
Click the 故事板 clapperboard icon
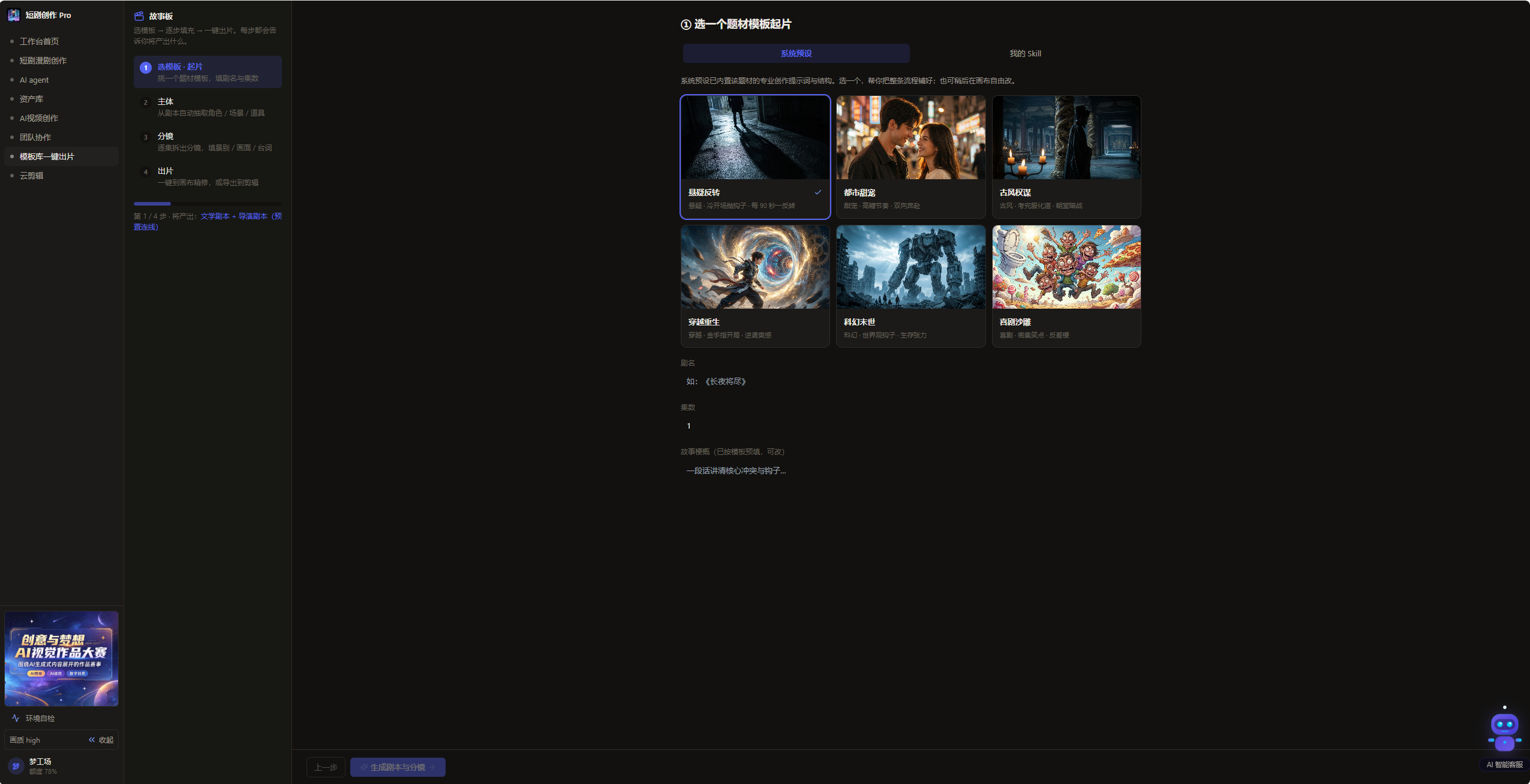point(139,16)
